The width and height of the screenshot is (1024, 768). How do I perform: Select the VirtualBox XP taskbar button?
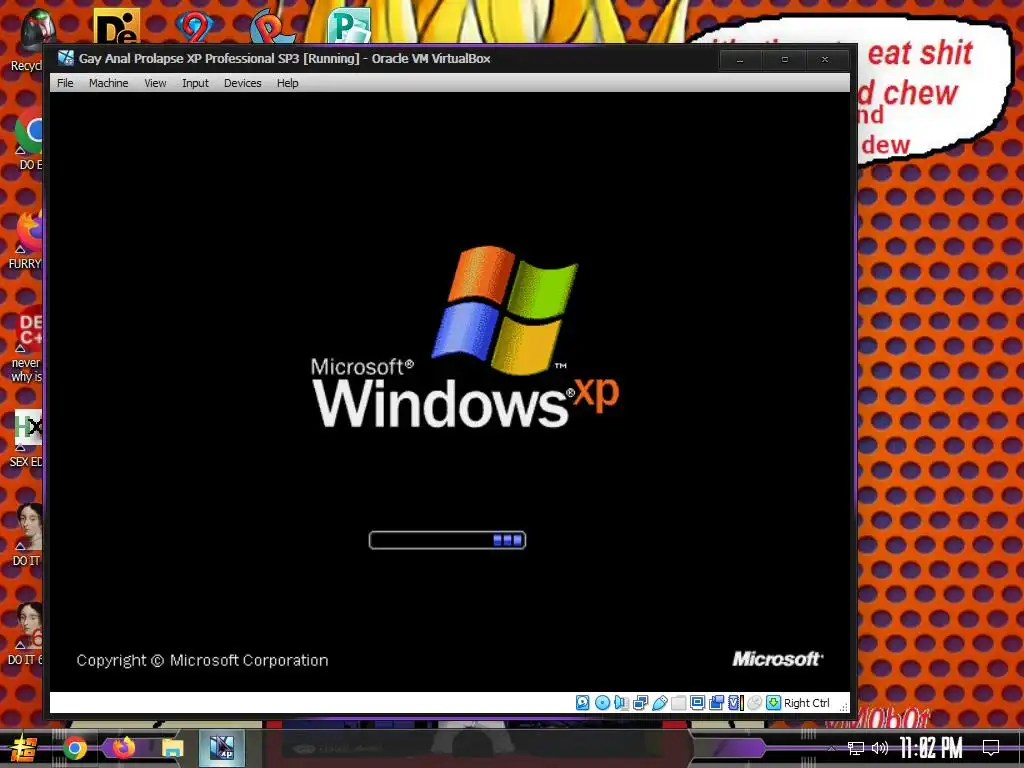tap(222, 748)
